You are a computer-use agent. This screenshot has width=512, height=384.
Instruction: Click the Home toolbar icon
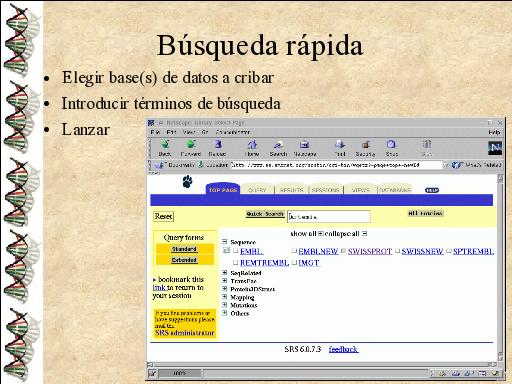[252, 144]
